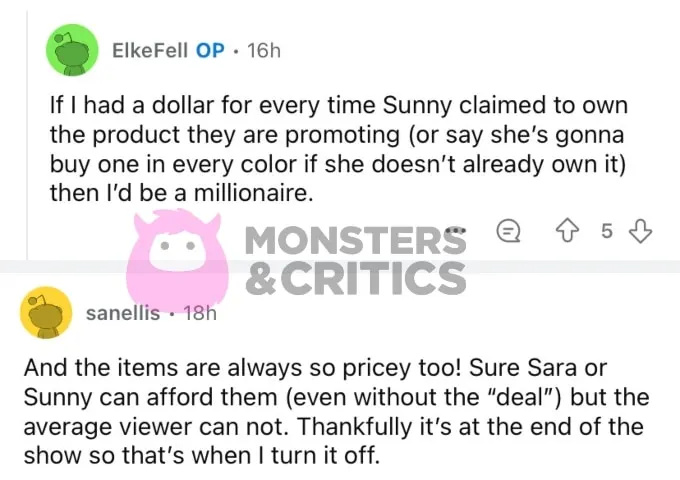Open the 16h timestamp permalink

[264, 51]
